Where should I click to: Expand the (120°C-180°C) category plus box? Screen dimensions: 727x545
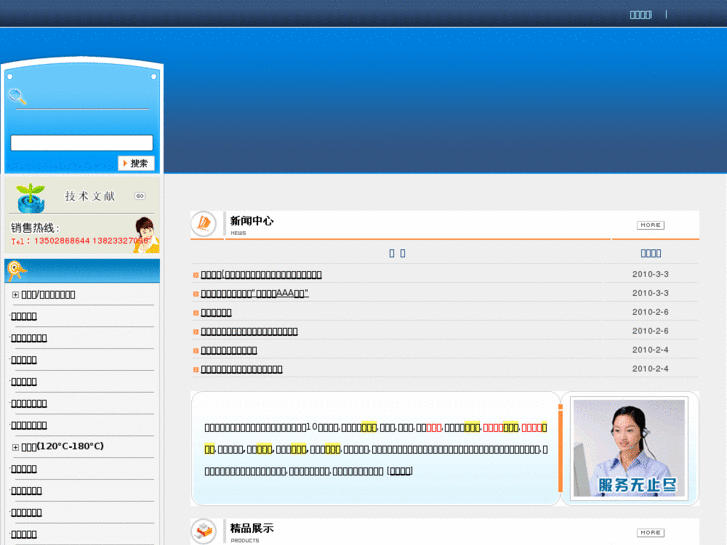pyautogui.click(x=15, y=447)
